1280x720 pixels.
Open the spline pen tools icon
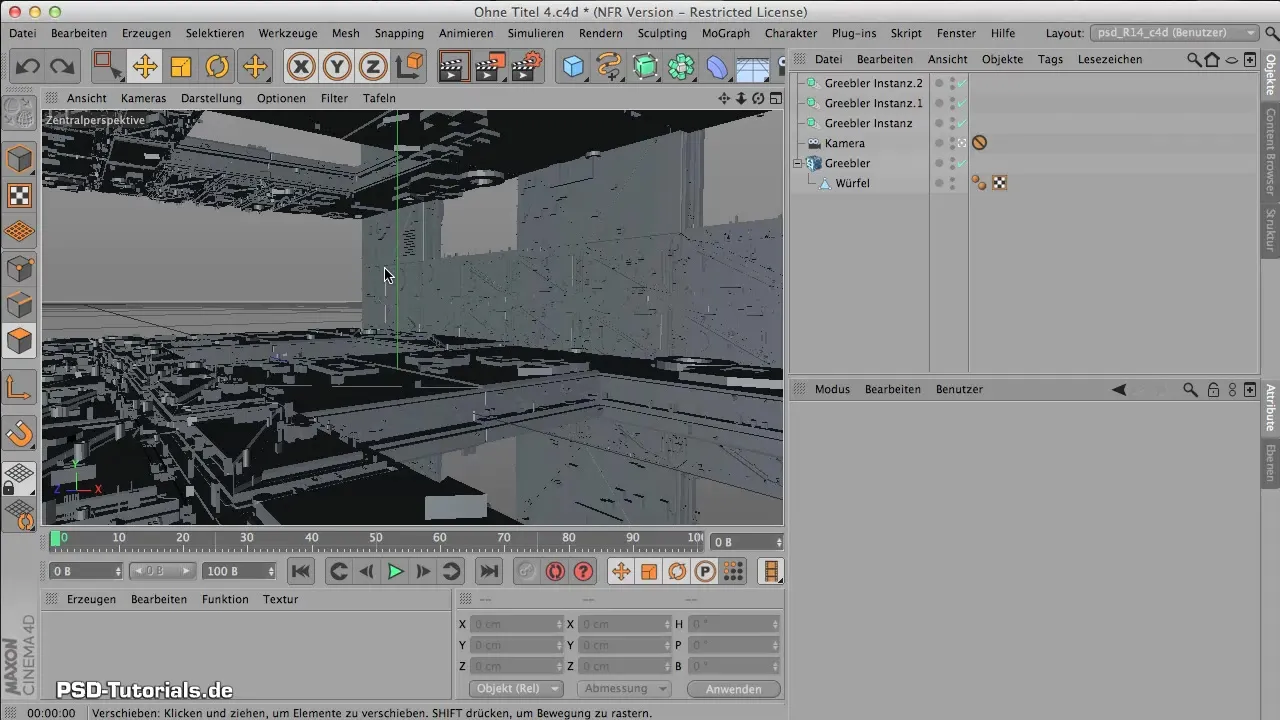coord(609,67)
